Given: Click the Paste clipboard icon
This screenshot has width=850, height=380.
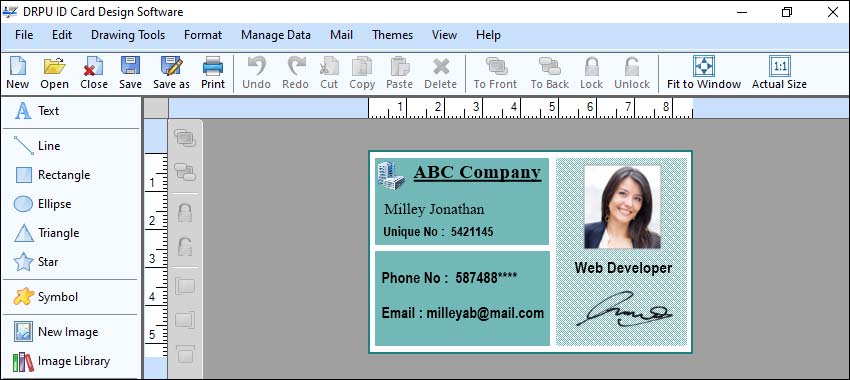Looking at the screenshot, I should point(400,66).
